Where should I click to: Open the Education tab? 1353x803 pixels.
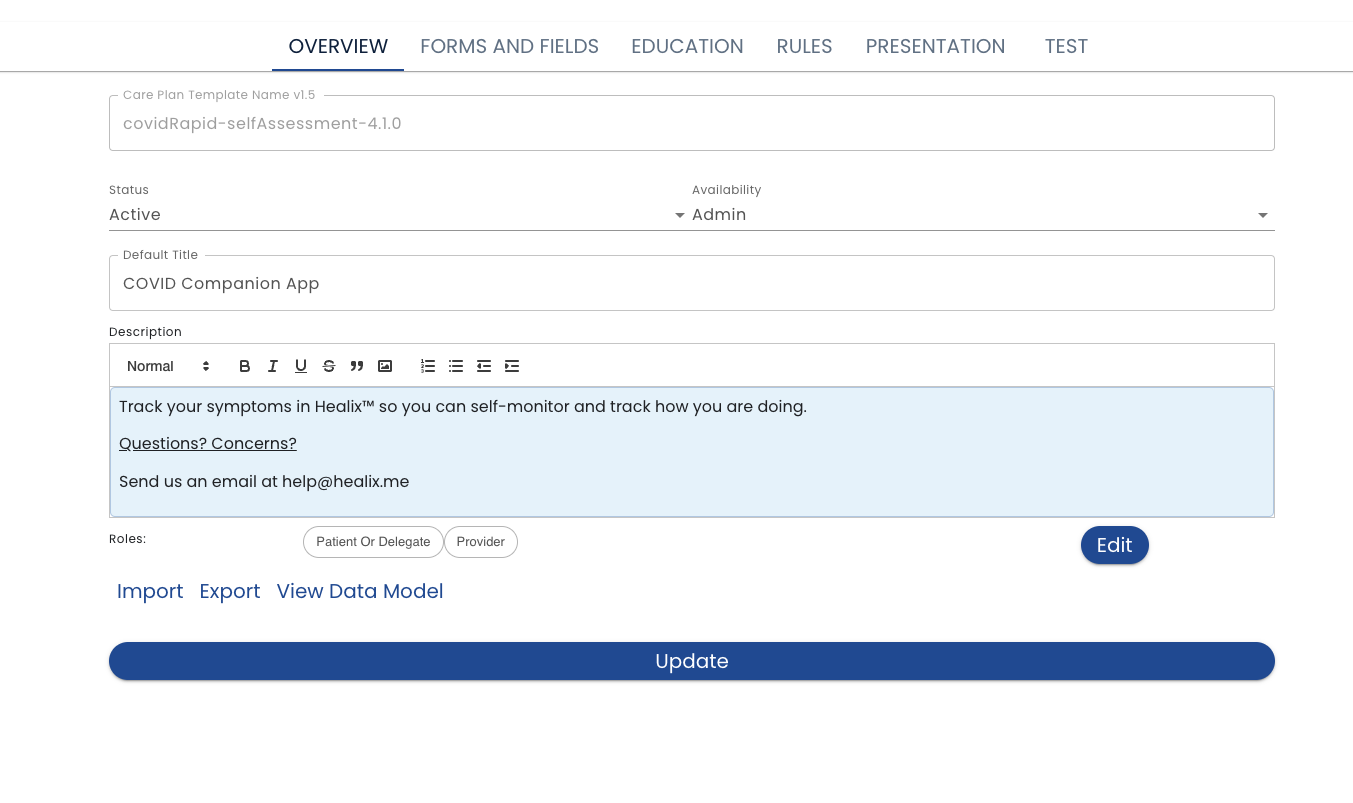click(x=687, y=46)
